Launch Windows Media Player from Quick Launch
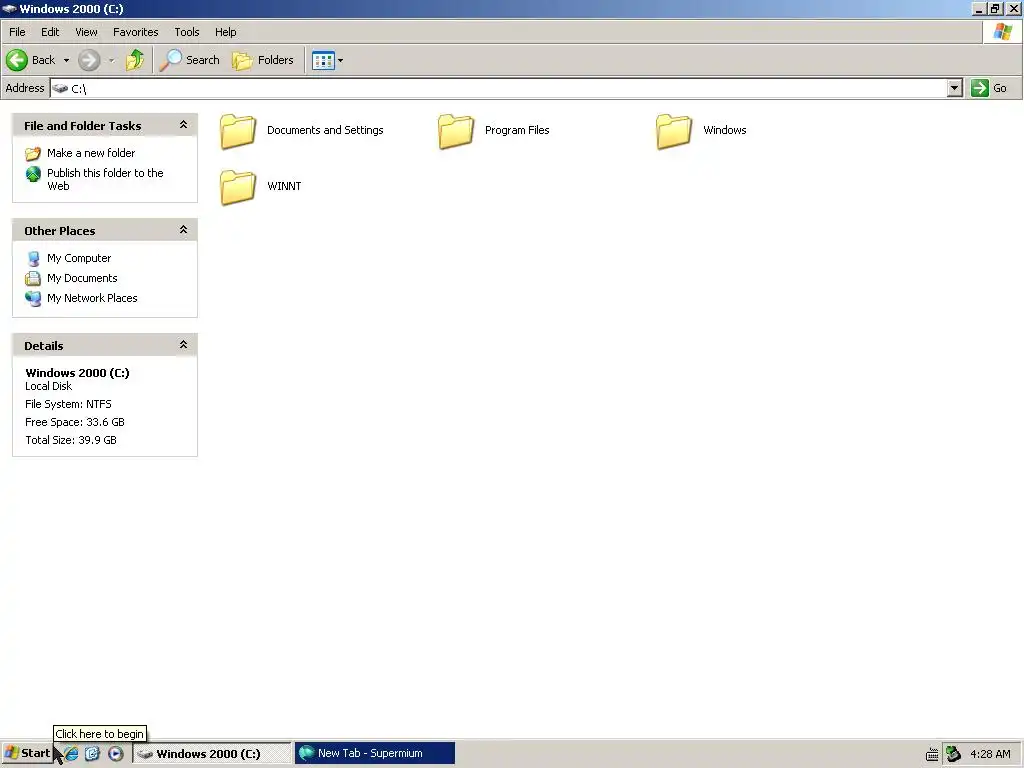This screenshot has width=1024, height=768. pos(115,754)
